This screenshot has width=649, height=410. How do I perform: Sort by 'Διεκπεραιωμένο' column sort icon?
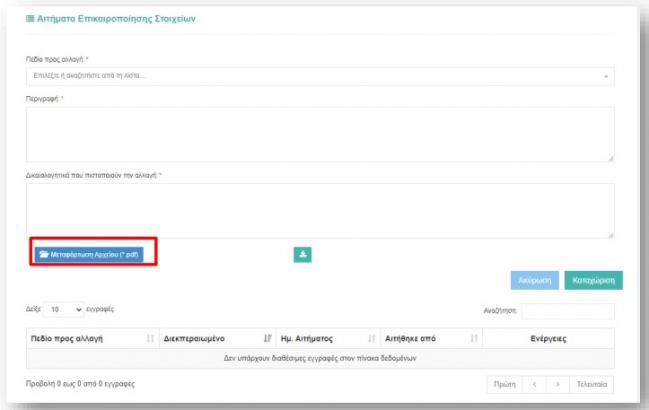coord(267,339)
